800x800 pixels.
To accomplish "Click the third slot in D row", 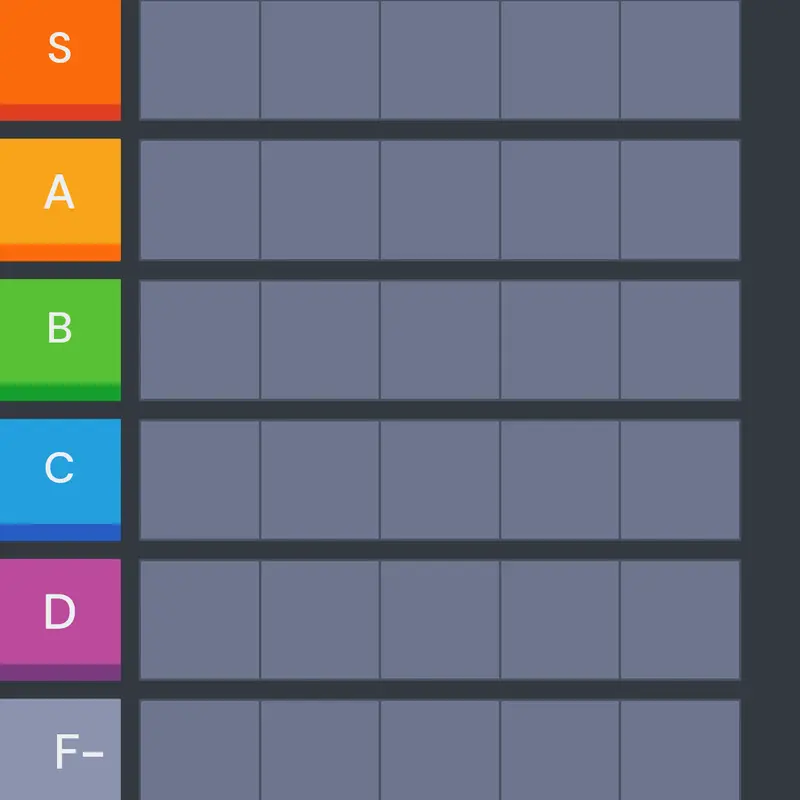I will (440, 620).
